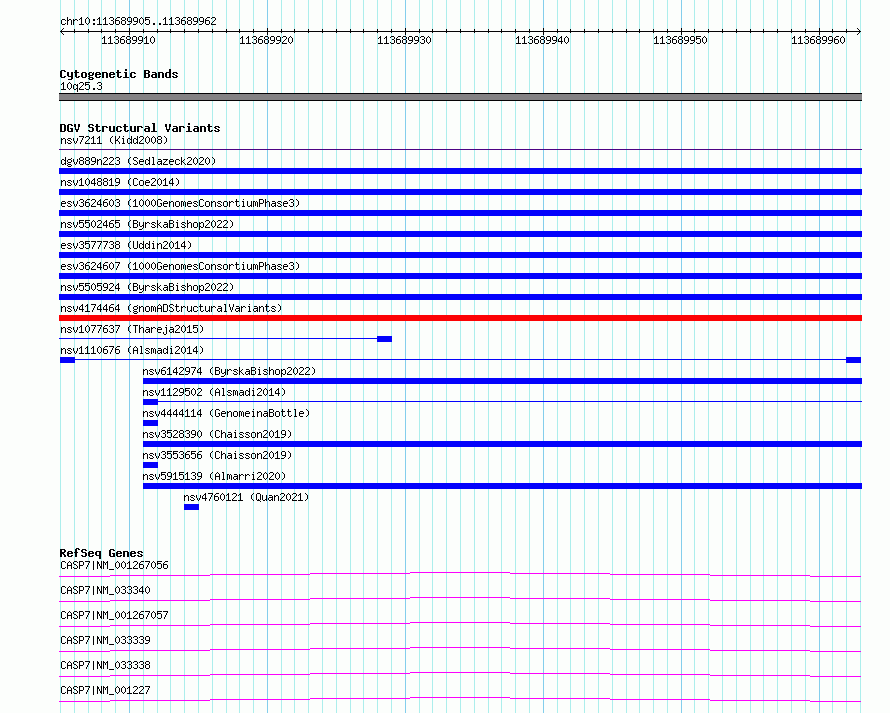Click ruler position 113689950
The image size is (890, 713).
(680, 41)
